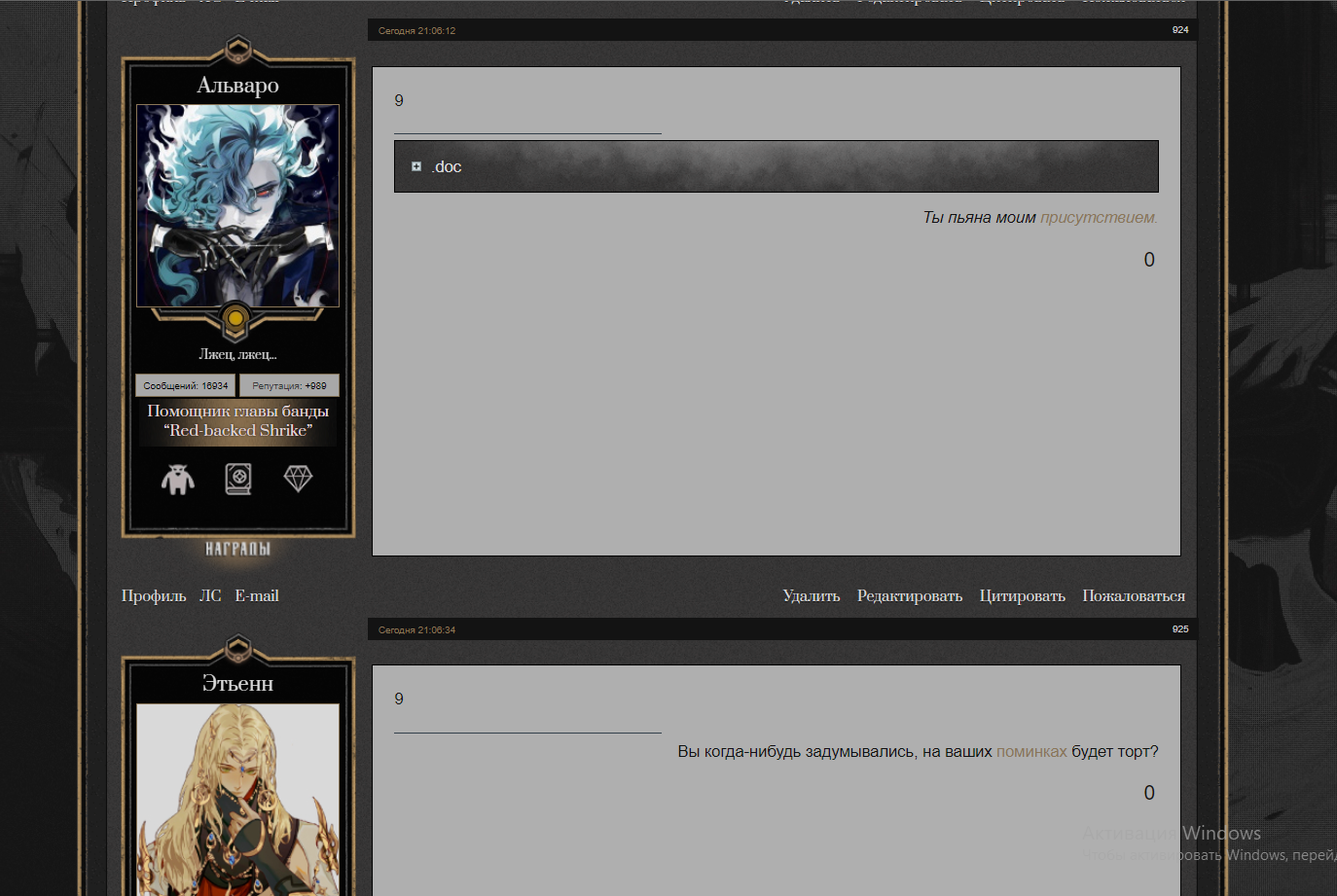Click the status text Лжец, лжец...
Viewport: 1337px width, 896px height.
pos(238,354)
